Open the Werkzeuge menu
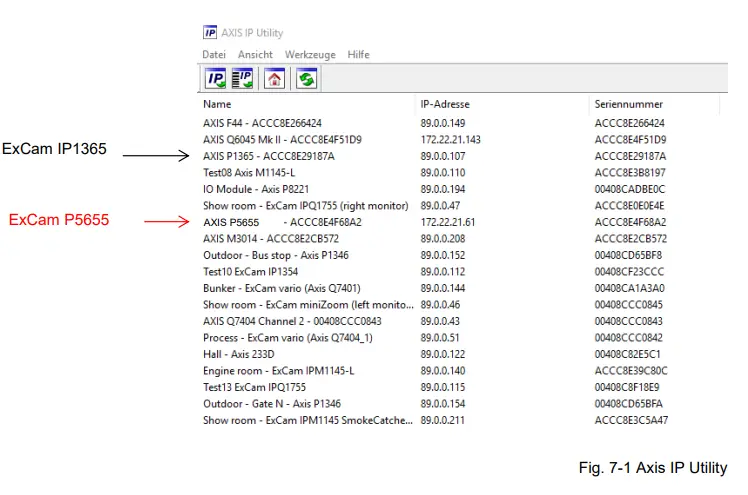 click(x=310, y=55)
